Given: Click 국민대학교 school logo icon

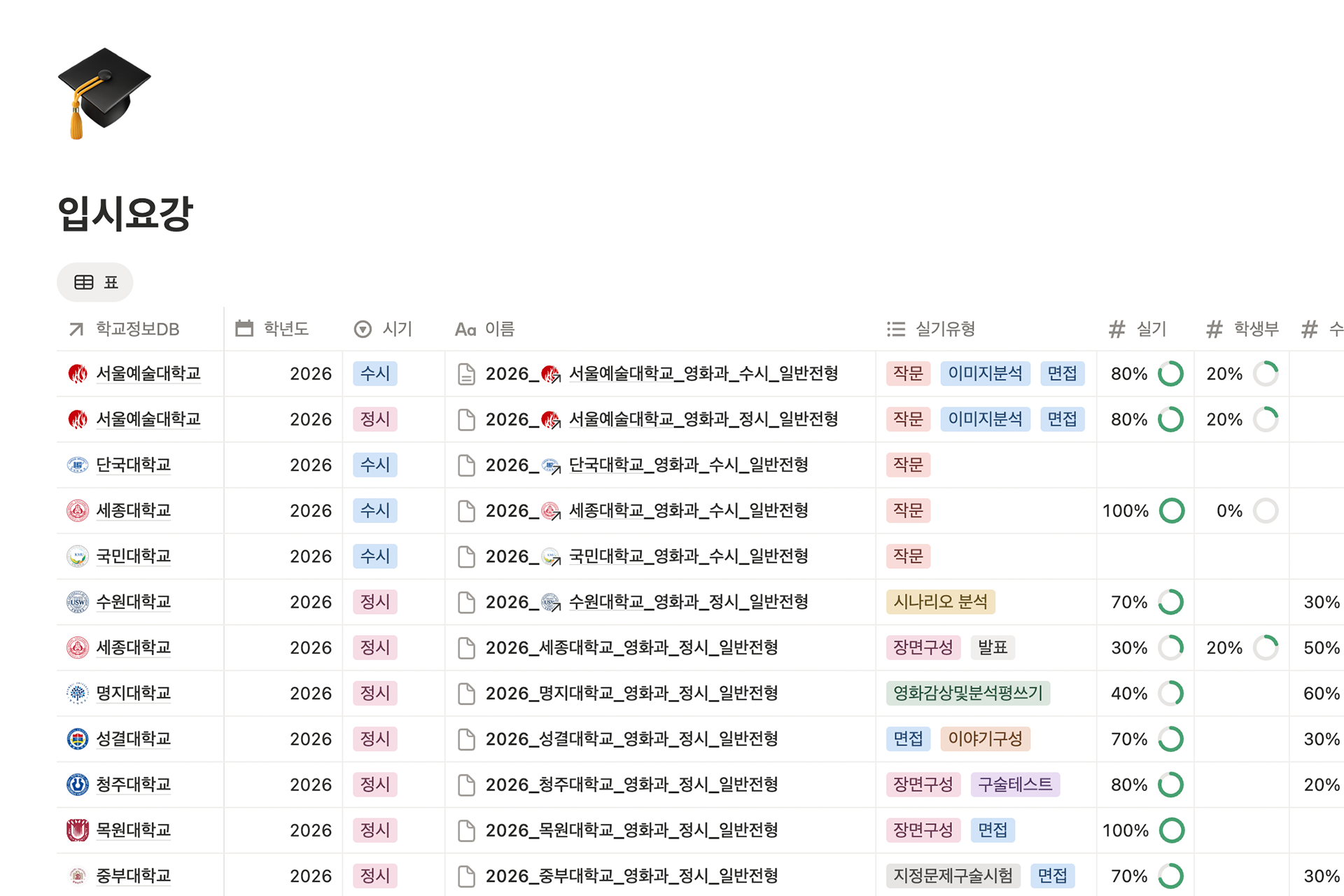Looking at the screenshot, I should tap(78, 556).
